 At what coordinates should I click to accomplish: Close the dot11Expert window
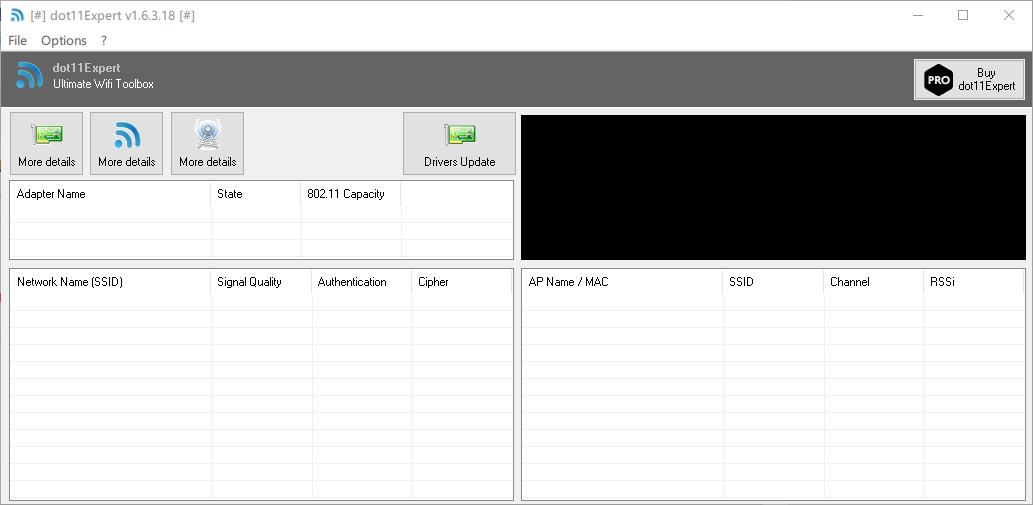(x=1009, y=15)
